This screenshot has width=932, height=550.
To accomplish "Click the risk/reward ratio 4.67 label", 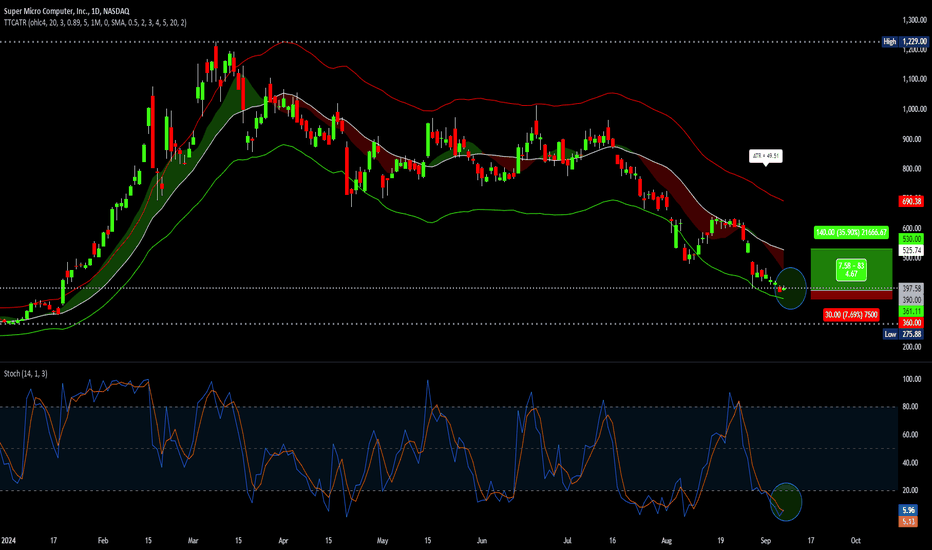I will (x=851, y=270).
